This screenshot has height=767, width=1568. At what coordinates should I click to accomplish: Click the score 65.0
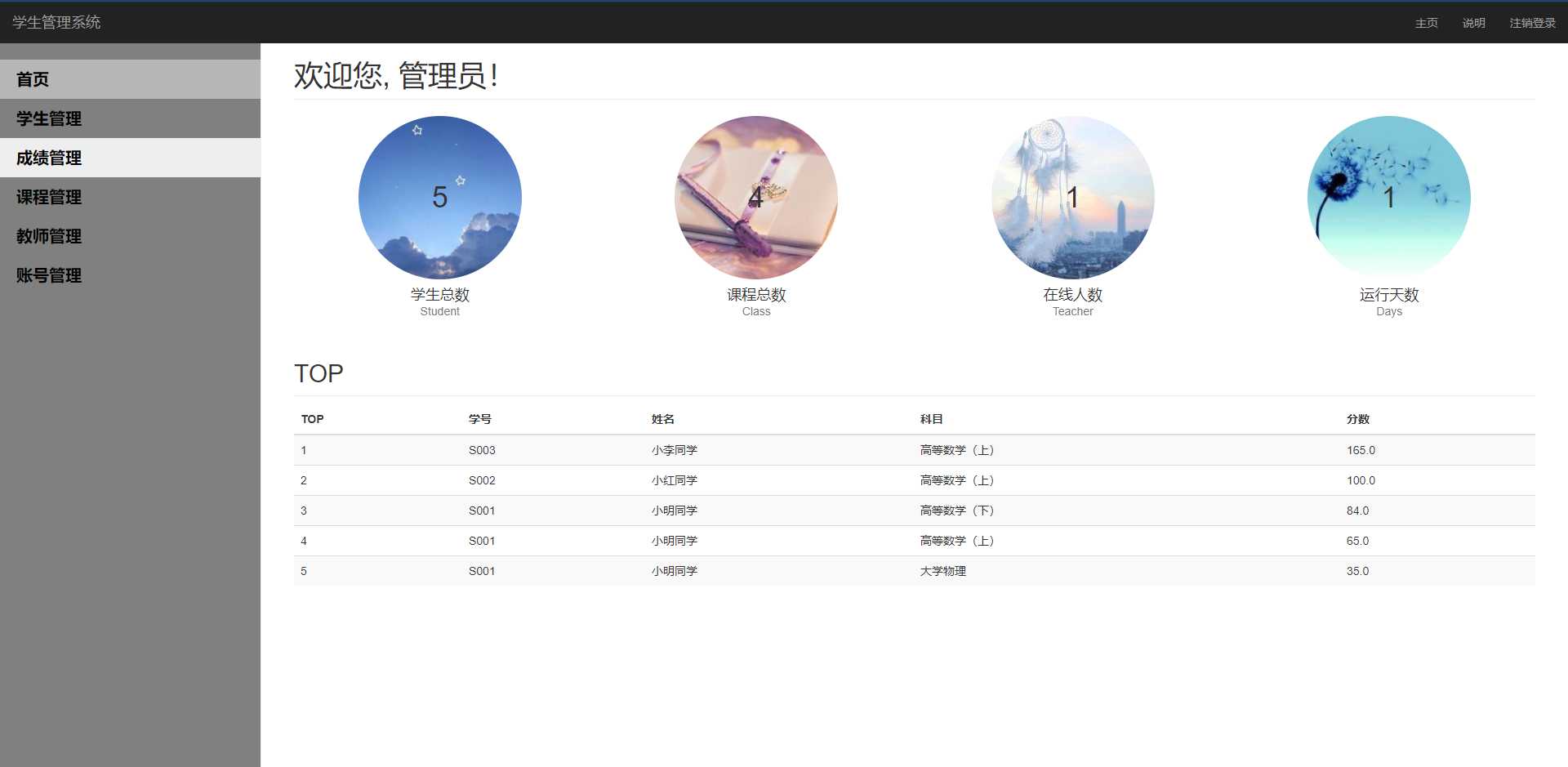pyautogui.click(x=1357, y=541)
